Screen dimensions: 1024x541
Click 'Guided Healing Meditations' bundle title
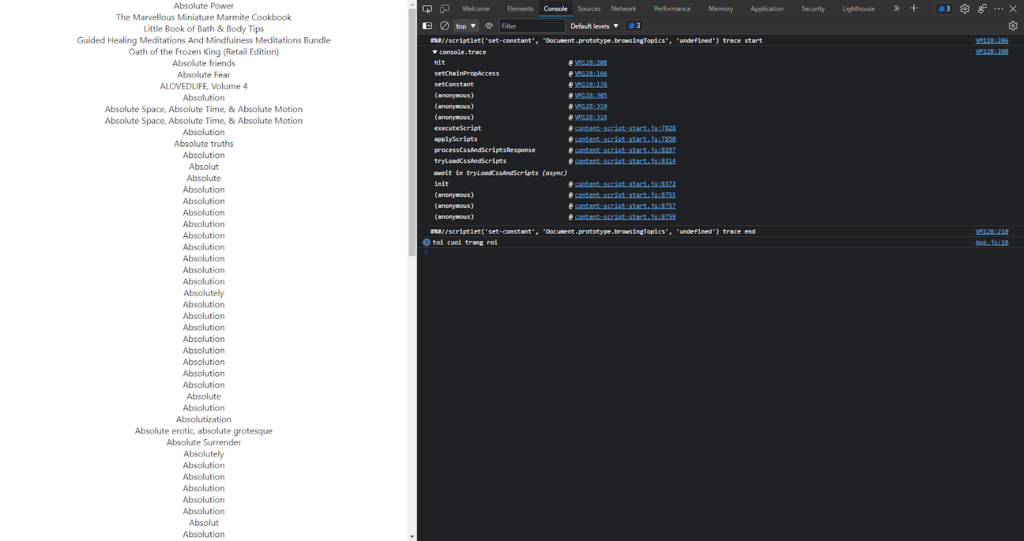pyautogui.click(x=204, y=41)
